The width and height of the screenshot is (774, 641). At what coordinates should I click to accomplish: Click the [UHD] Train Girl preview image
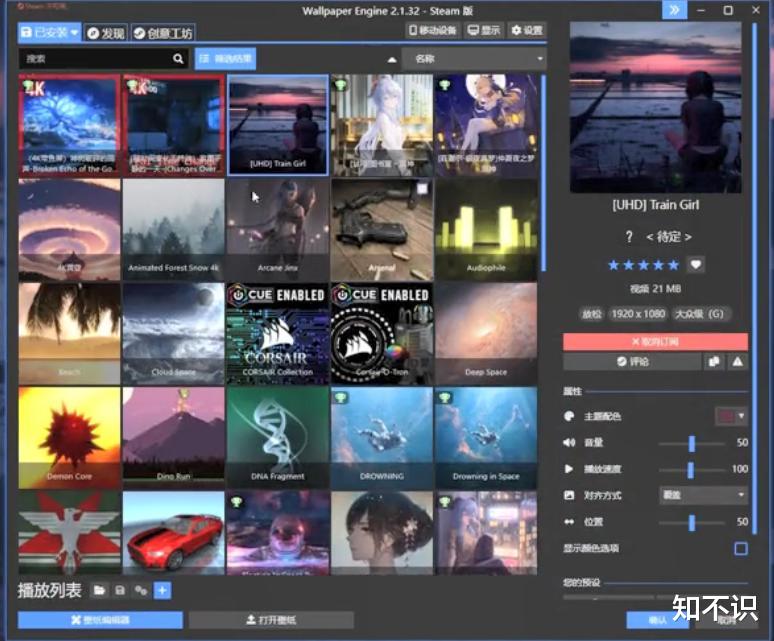pyautogui.click(x=655, y=107)
